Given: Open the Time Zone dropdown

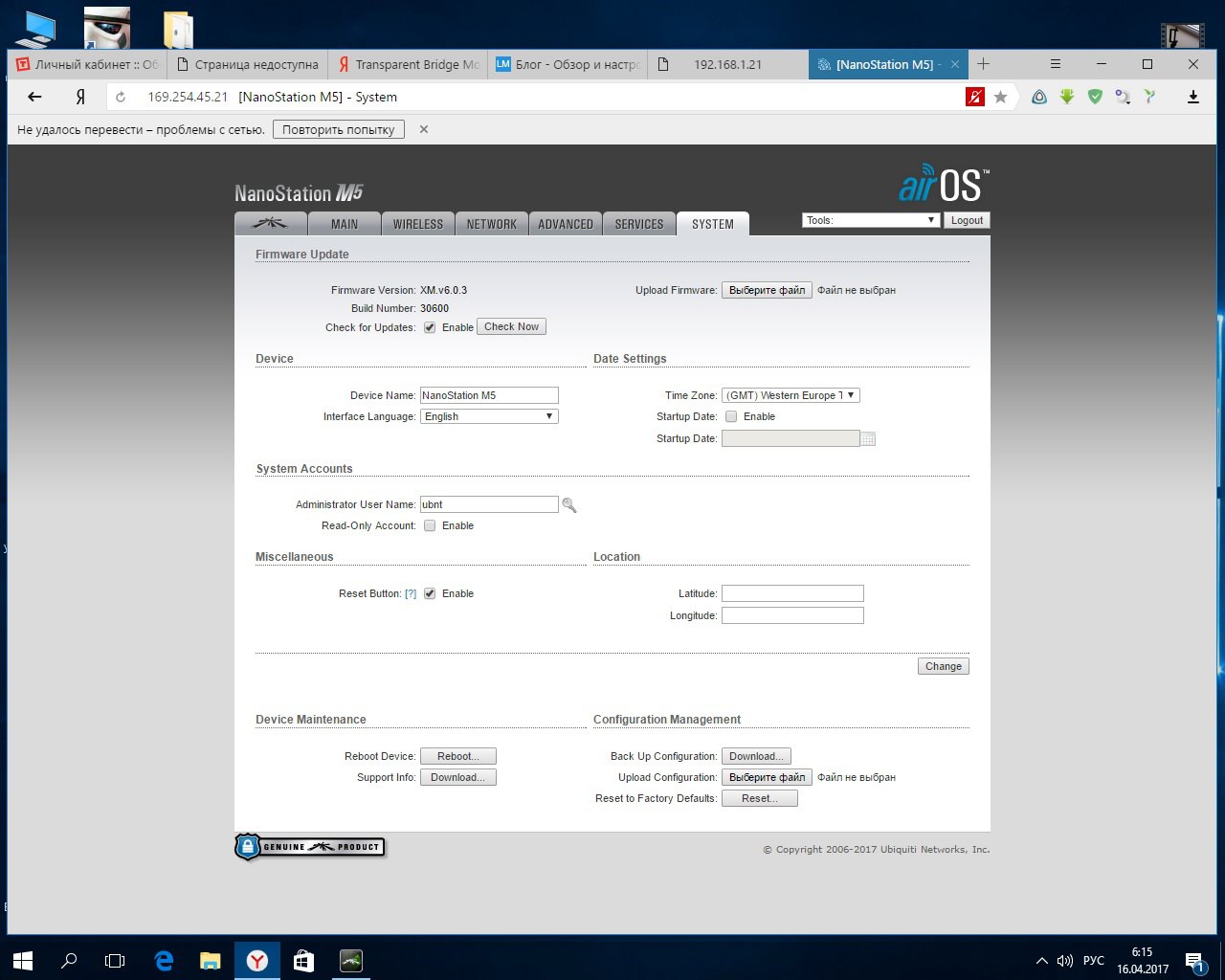Looking at the screenshot, I should (791, 395).
